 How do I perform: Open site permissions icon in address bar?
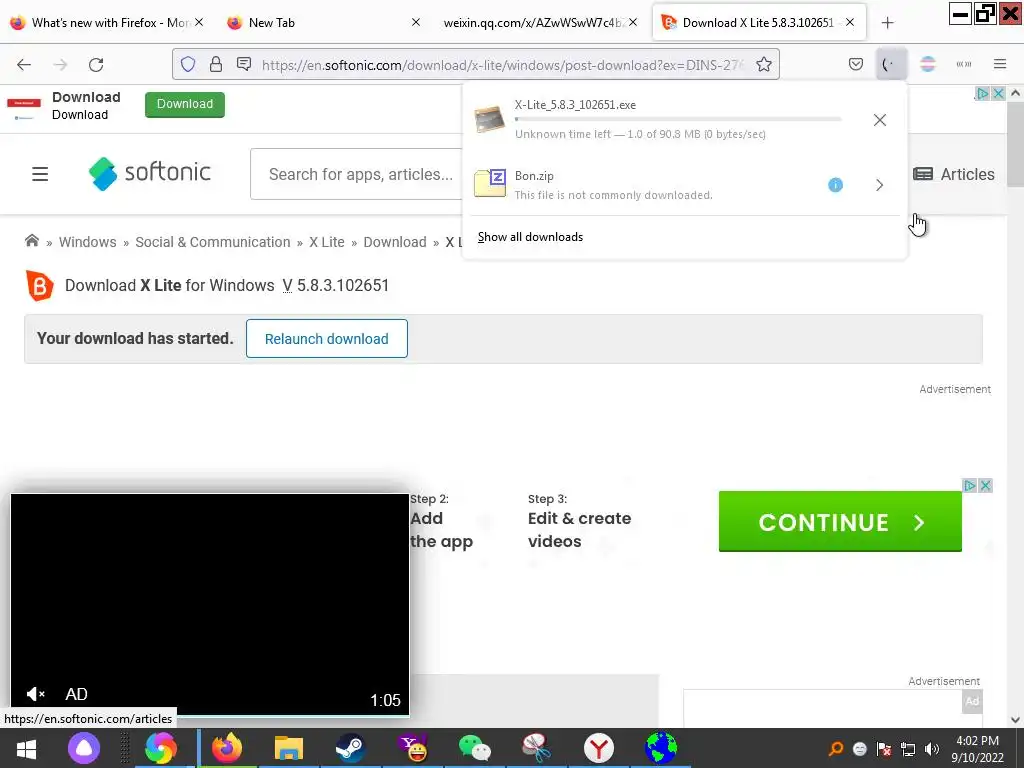(244, 64)
